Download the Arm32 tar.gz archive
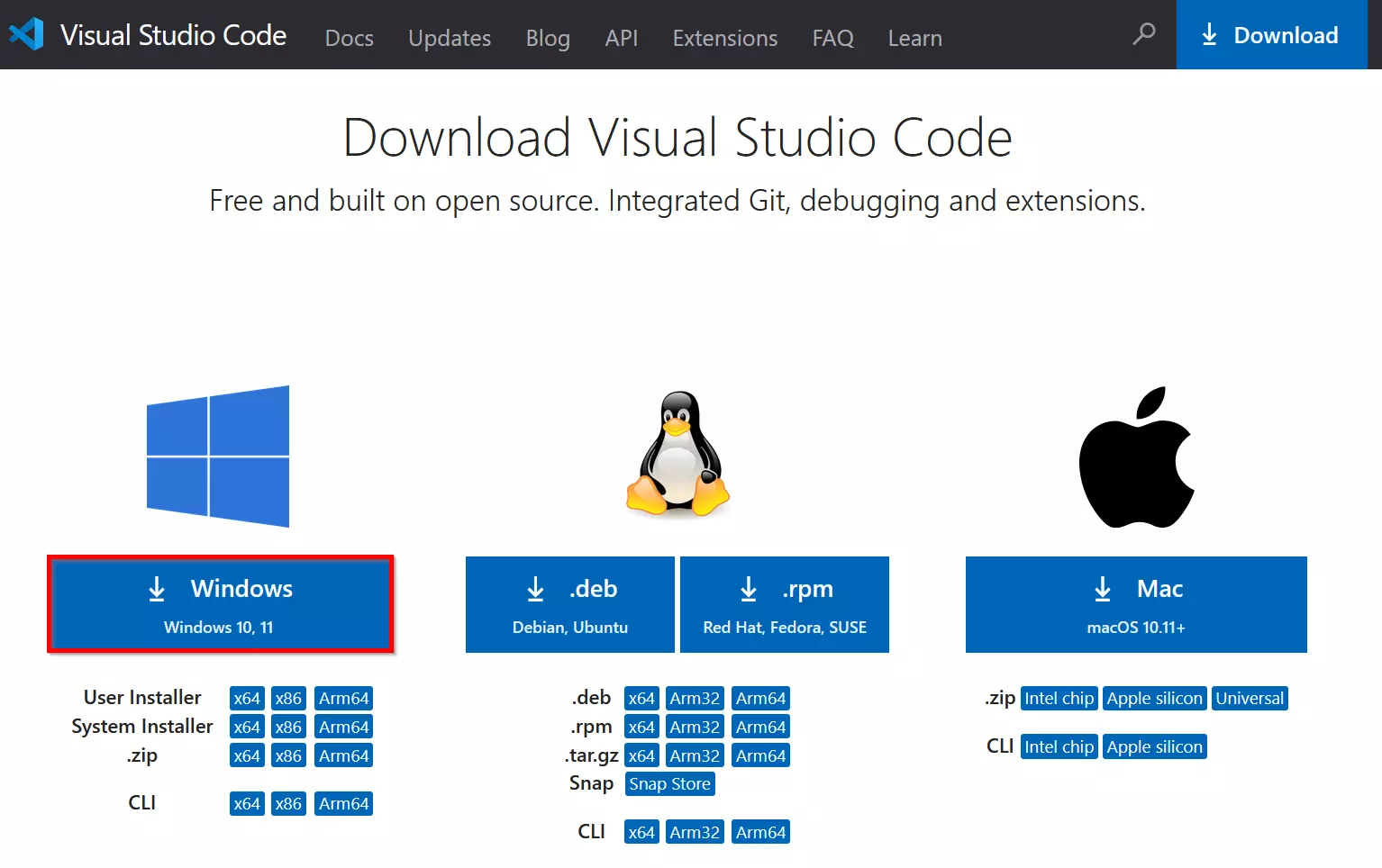Image resolution: width=1382 pixels, height=868 pixels. pyautogui.click(x=695, y=755)
